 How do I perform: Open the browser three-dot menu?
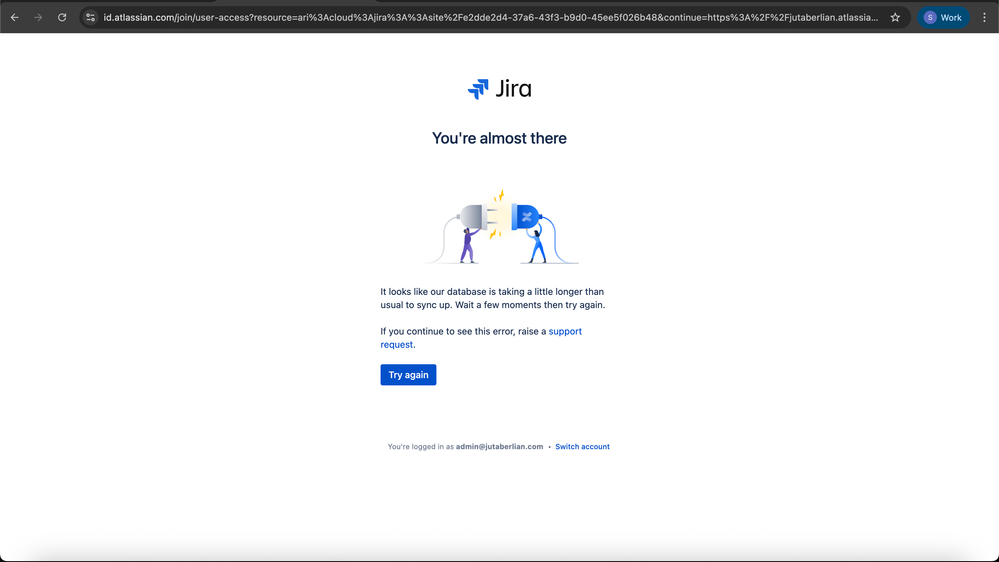point(984,17)
